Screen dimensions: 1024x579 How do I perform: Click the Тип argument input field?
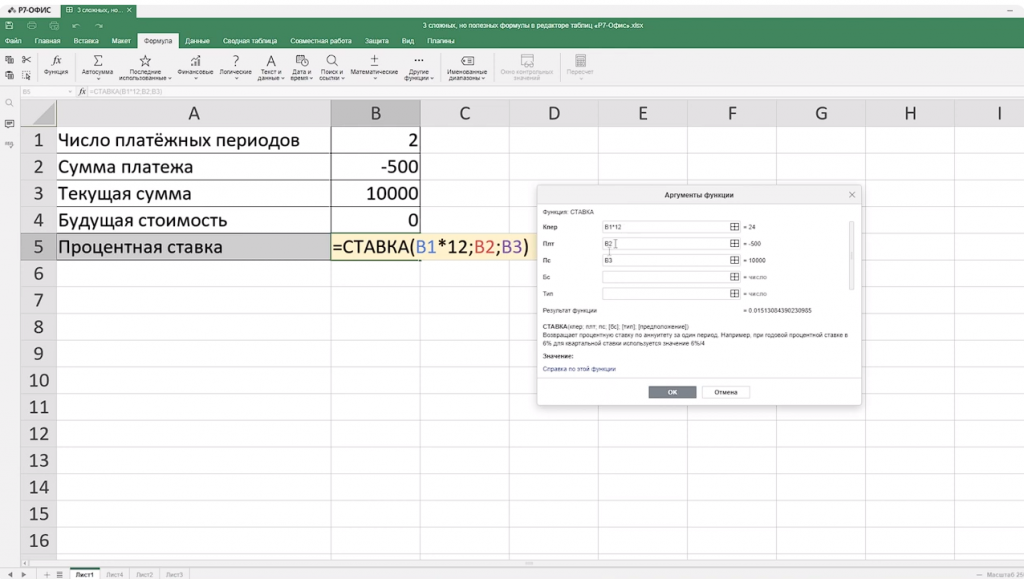tap(665, 294)
